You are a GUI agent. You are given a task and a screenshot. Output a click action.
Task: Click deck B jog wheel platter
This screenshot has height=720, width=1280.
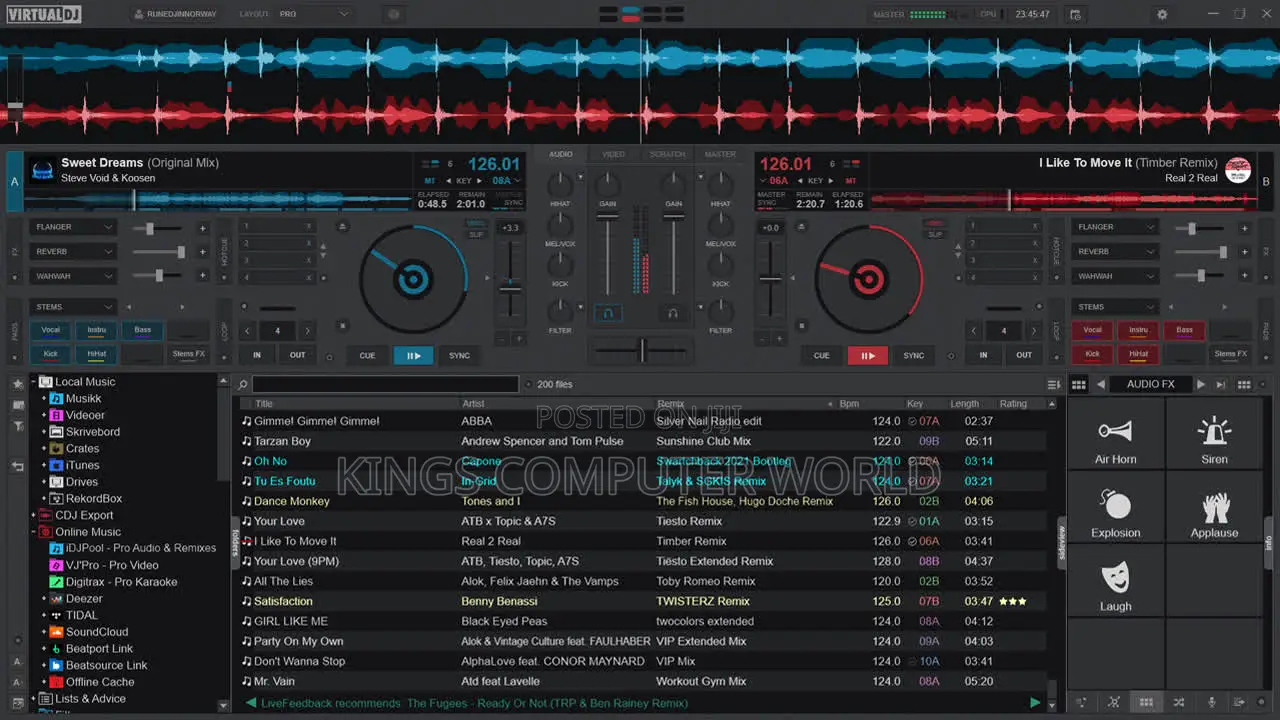pyautogui.click(x=868, y=279)
